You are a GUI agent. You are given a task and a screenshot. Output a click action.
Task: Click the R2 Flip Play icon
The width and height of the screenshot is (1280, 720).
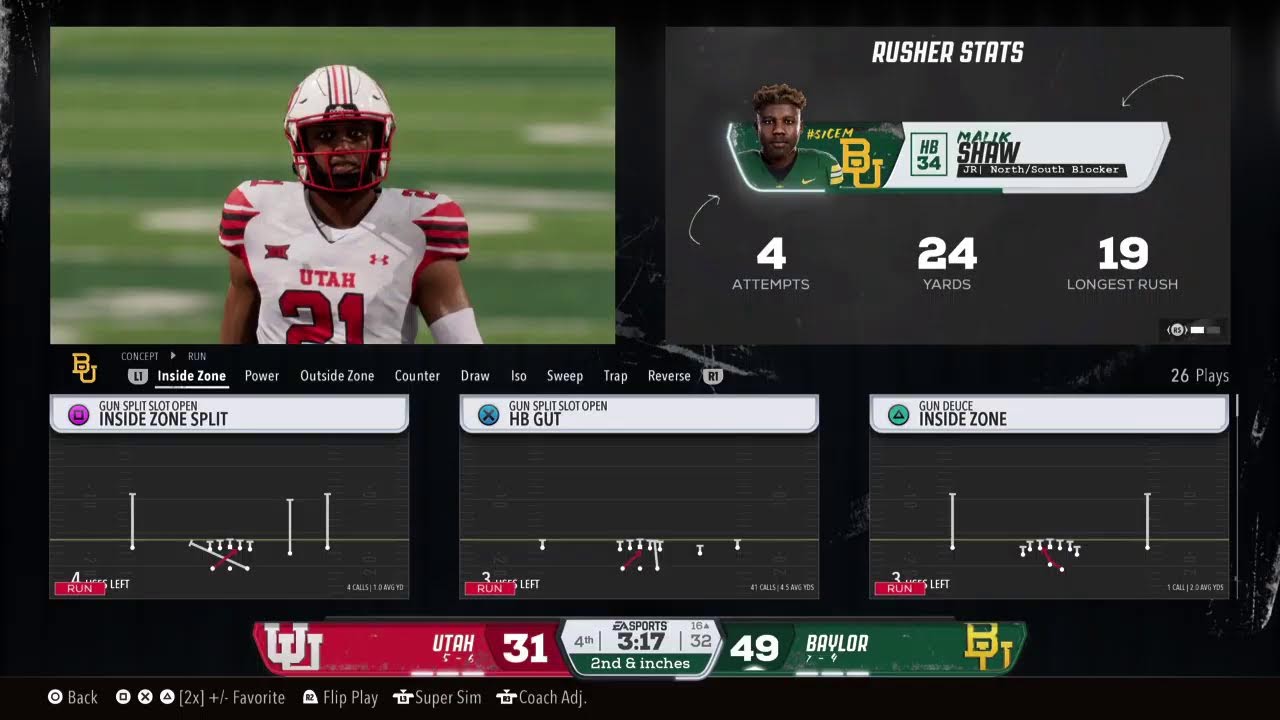311,697
